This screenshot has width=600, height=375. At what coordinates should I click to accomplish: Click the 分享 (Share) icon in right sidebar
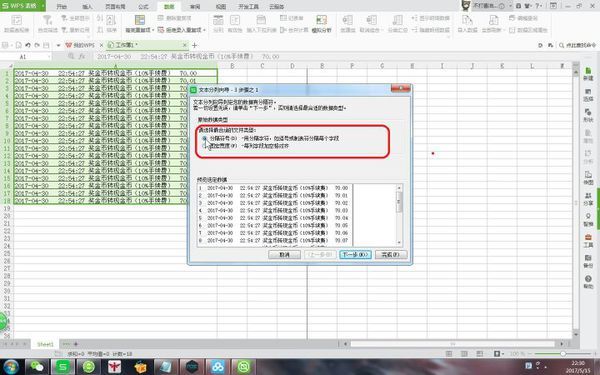tap(588, 199)
